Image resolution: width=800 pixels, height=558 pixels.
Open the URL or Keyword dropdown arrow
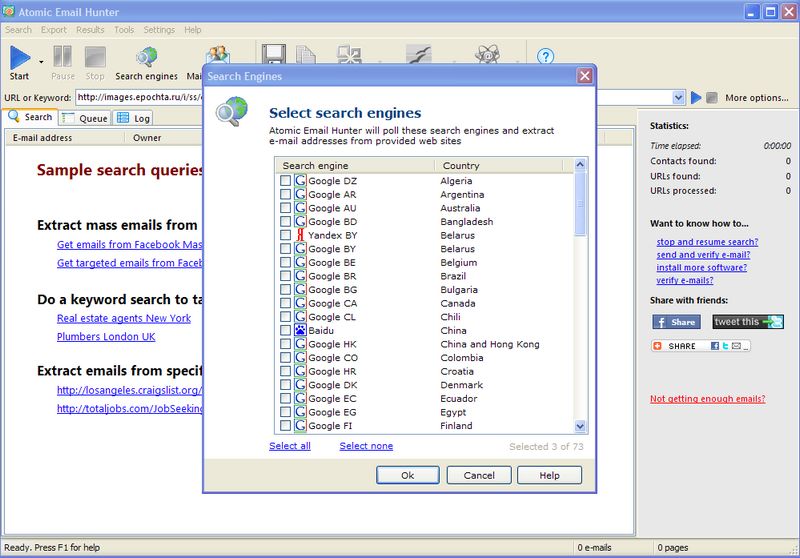678,97
